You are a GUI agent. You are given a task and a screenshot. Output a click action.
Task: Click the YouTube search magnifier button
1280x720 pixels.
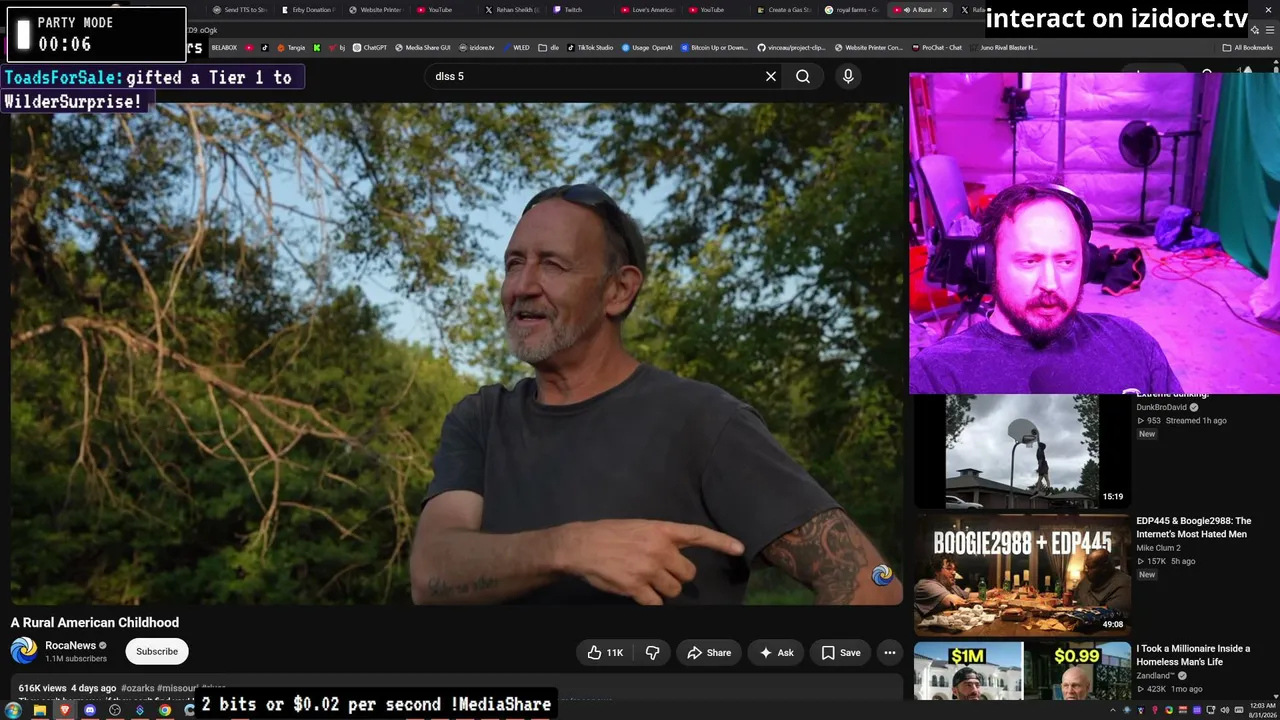pos(803,76)
